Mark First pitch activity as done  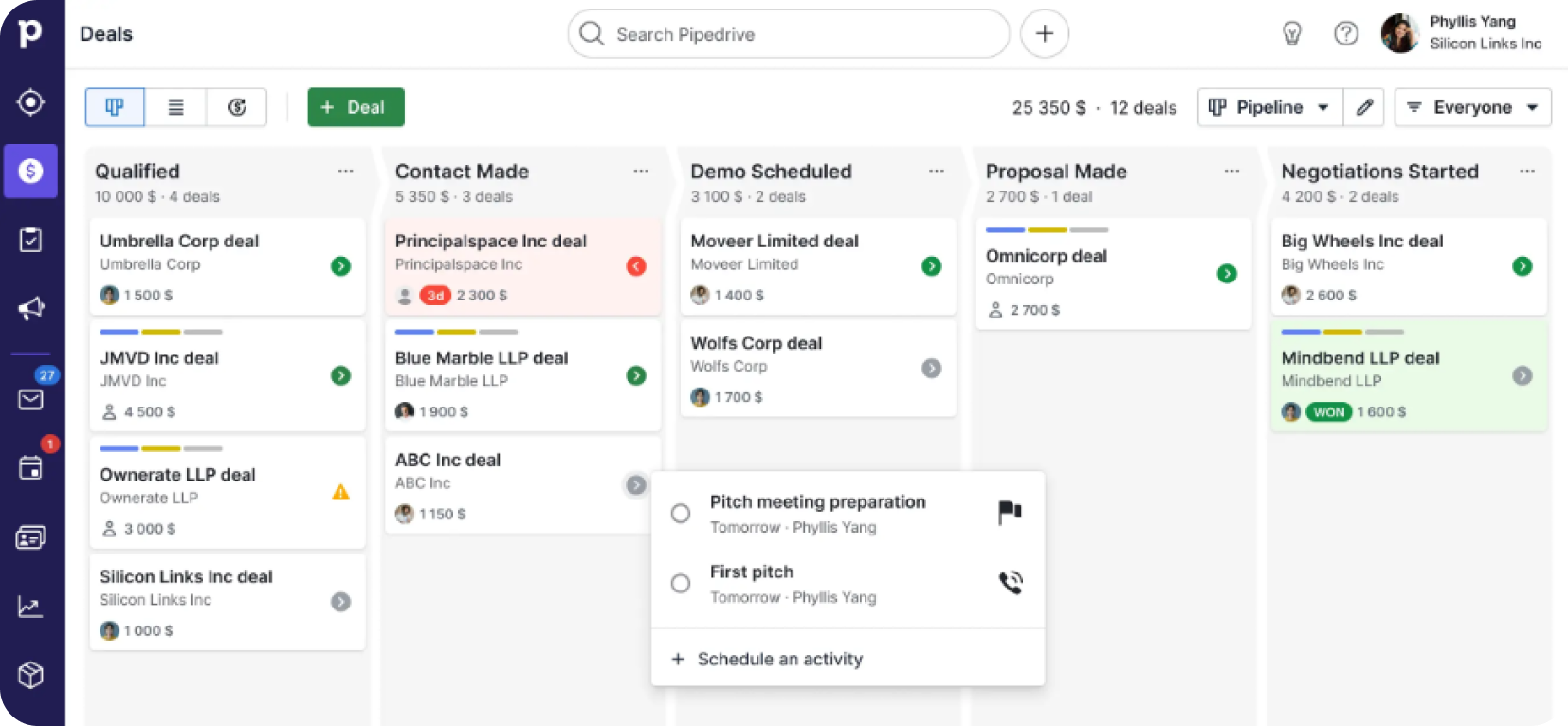[x=681, y=584]
